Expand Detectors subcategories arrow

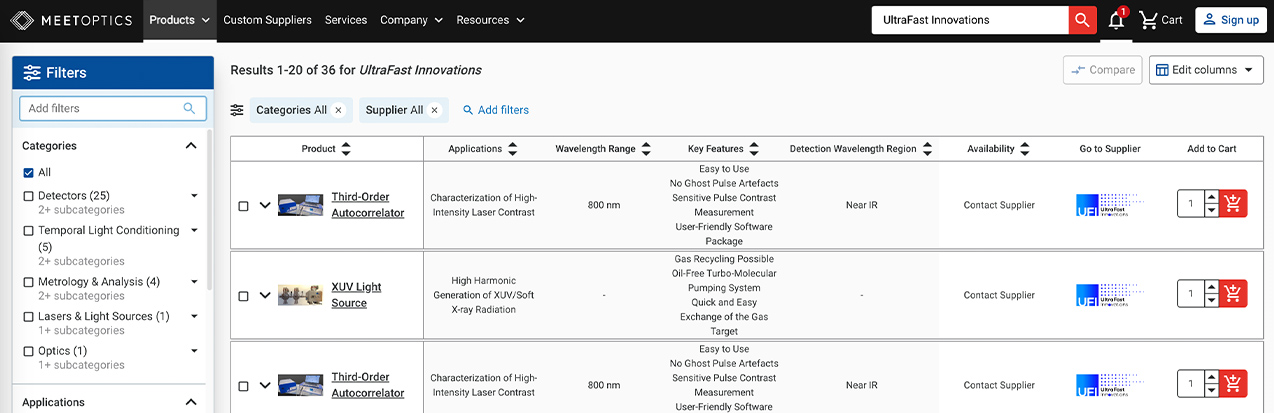coord(194,196)
